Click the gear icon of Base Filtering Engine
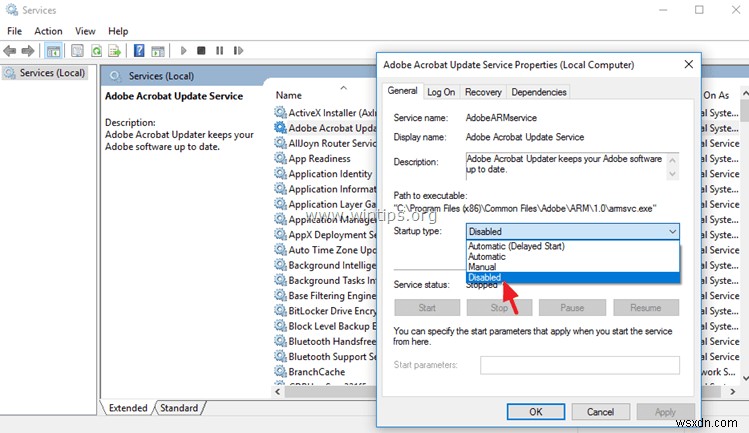Viewport: 749px width, 433px height. pos(280,295)
